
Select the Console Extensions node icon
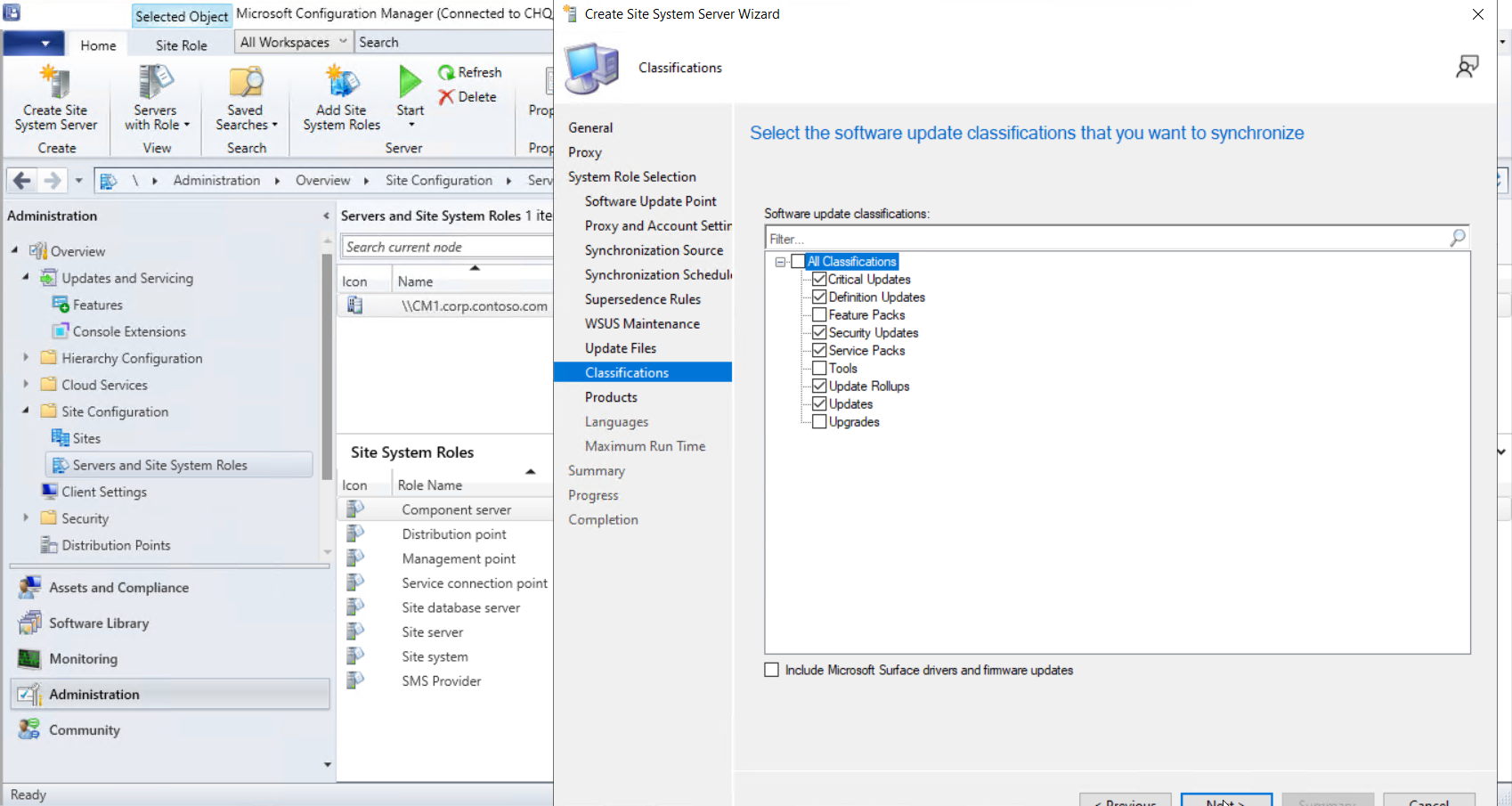[61, 331]
